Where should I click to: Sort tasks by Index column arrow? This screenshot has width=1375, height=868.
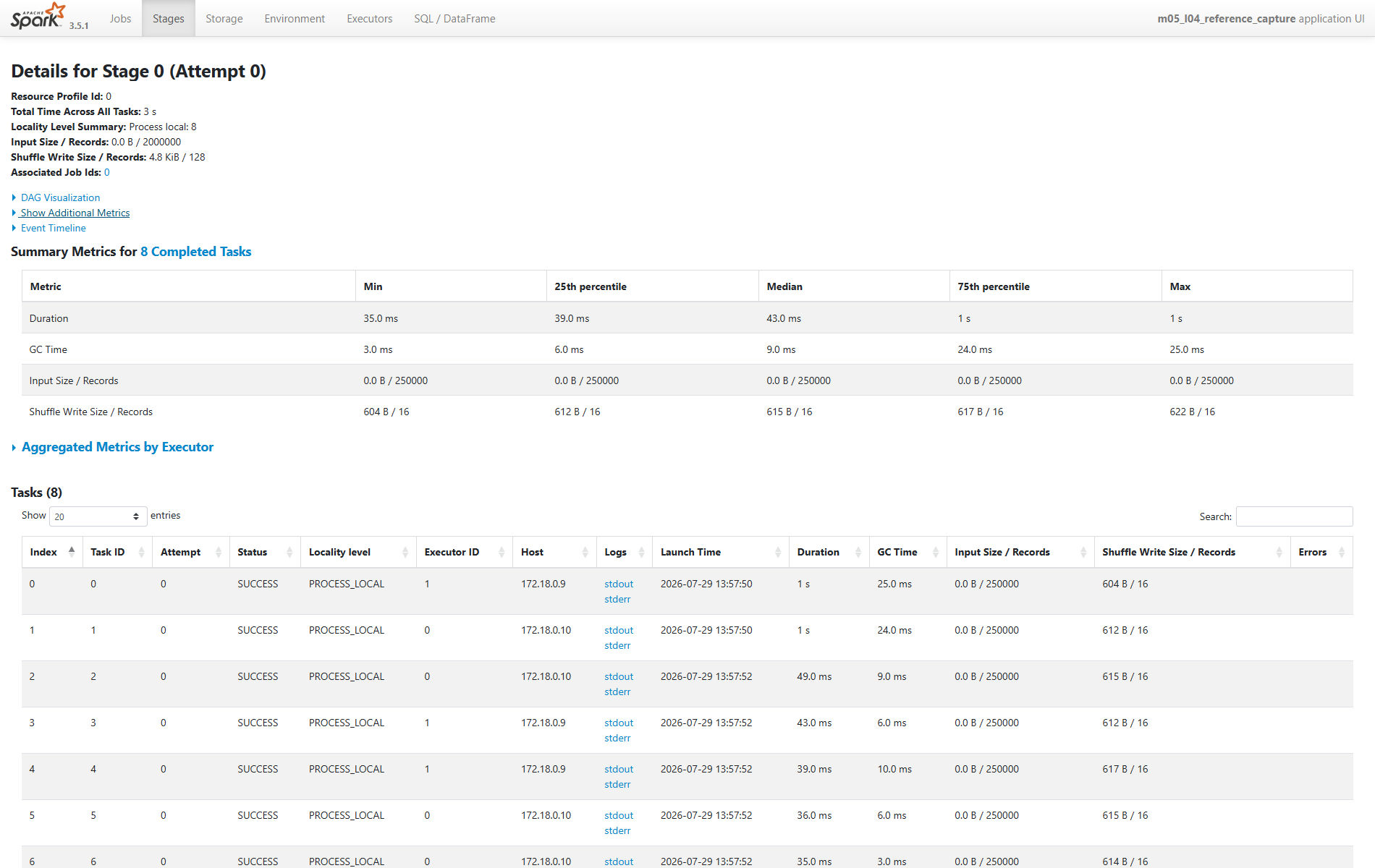point(72,552)
